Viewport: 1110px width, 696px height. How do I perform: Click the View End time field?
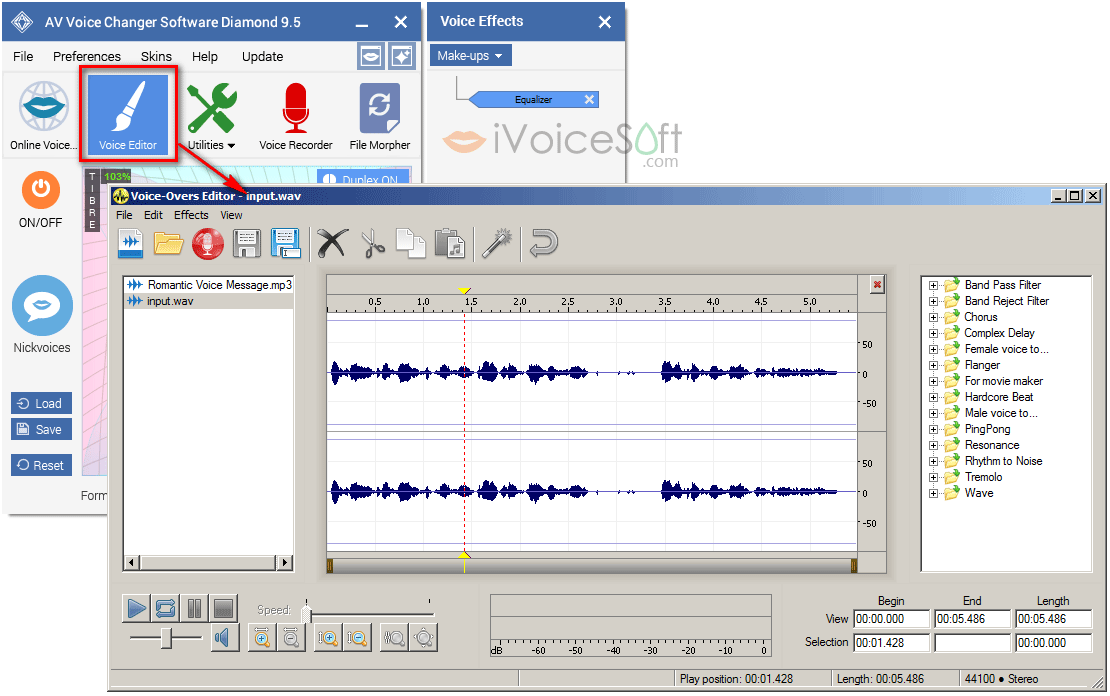[x=972, y=619]
